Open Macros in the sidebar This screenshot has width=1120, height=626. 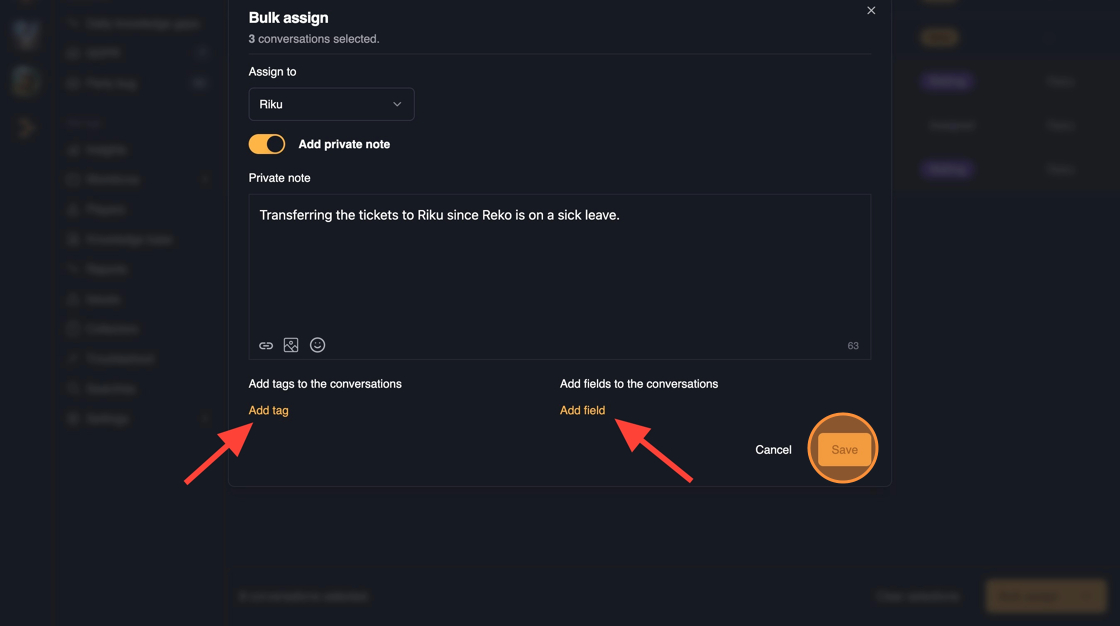(x=103, y=299)
